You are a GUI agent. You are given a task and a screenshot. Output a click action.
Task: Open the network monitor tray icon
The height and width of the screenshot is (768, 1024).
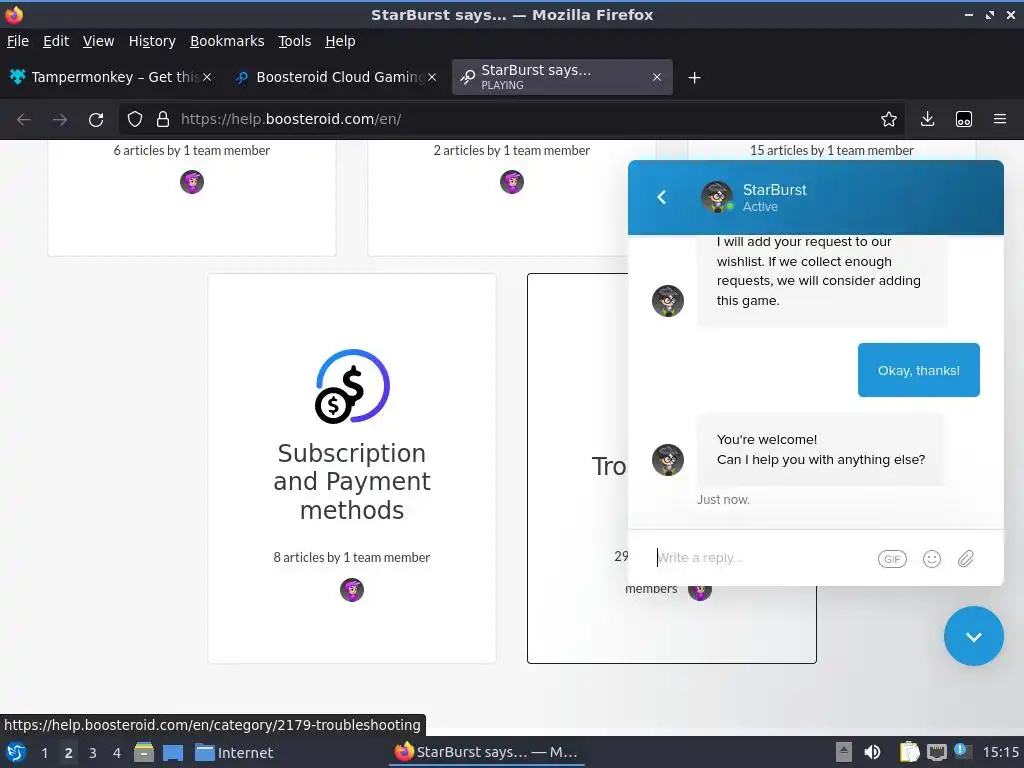coord(936,752)
